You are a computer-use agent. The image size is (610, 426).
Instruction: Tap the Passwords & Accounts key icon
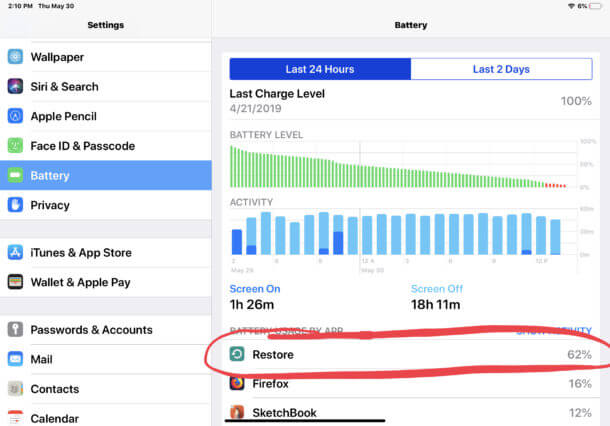[15, 330]
